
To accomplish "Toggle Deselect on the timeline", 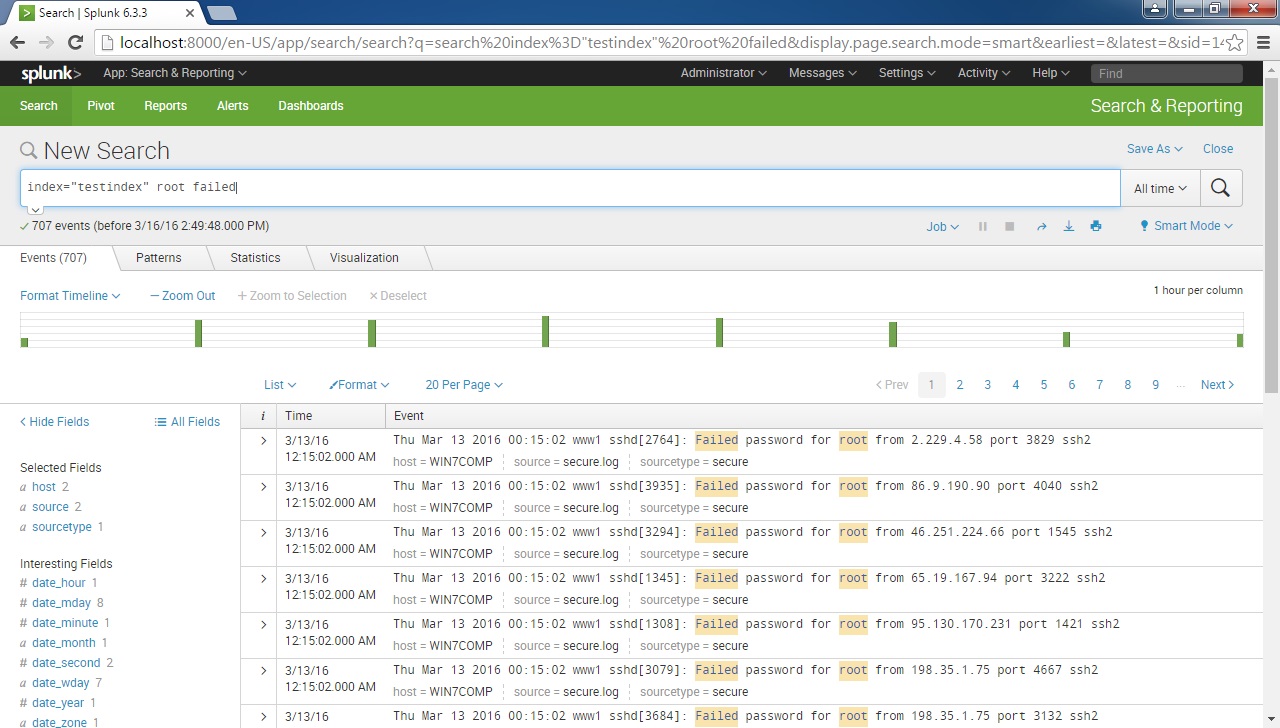I will (x=398, y=295).
